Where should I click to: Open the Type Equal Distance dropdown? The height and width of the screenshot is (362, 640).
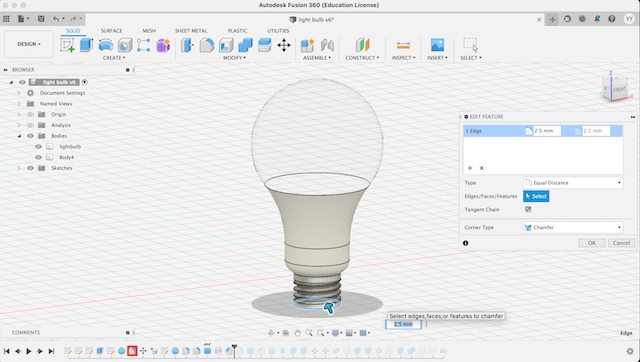pos(573,183)
